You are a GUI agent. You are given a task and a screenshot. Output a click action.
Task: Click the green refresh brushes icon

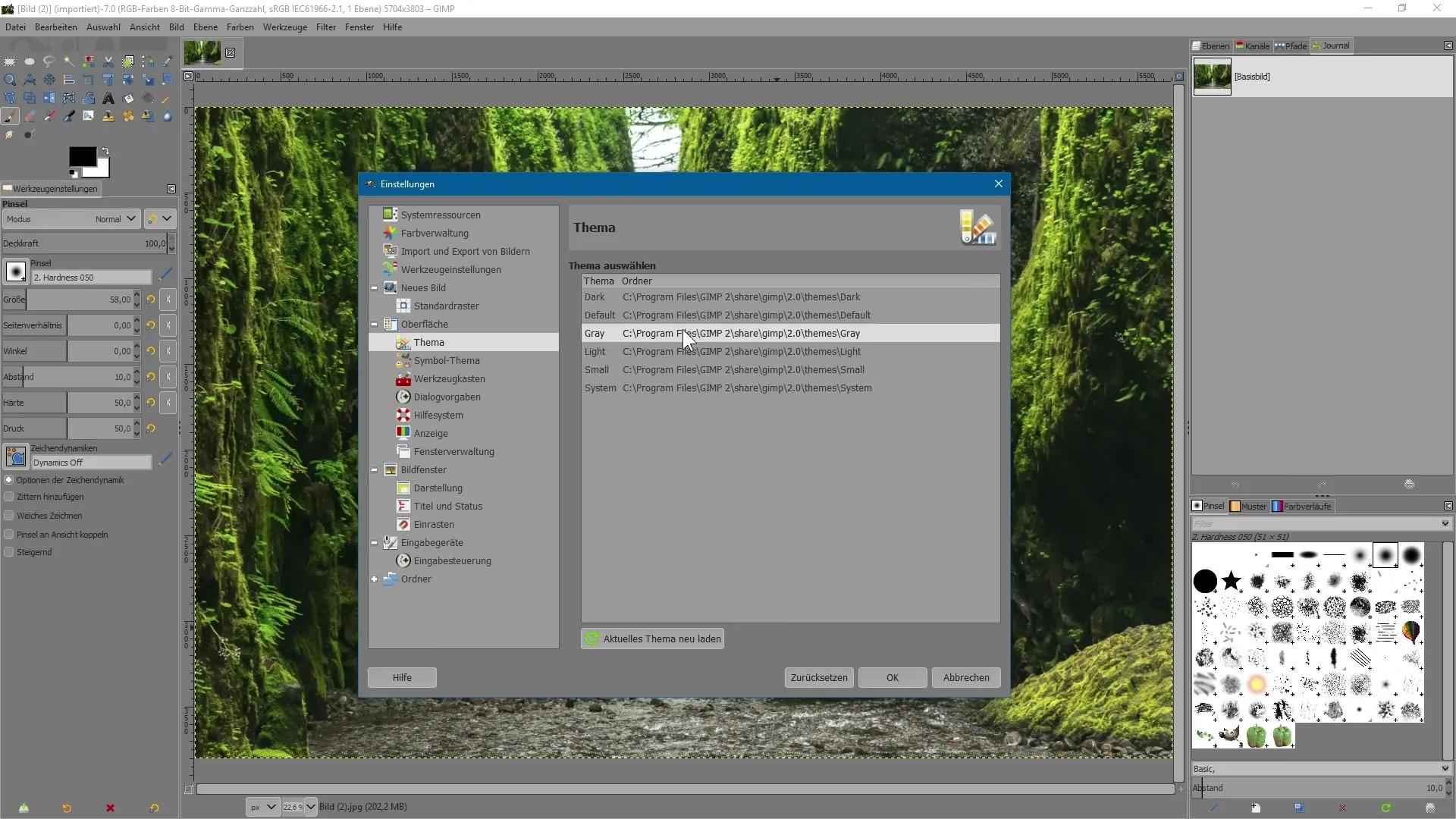1385,808
